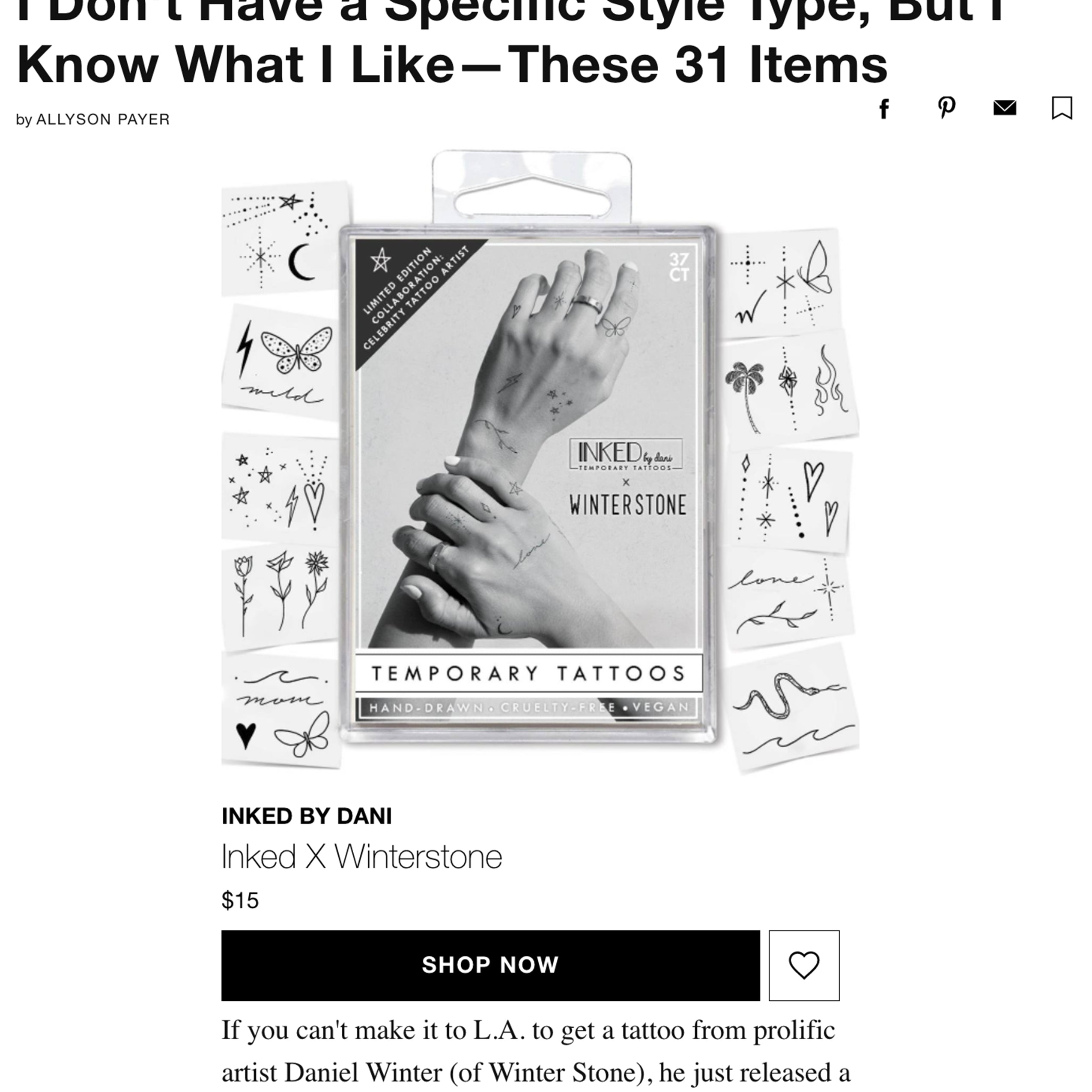The width and height of the screenshot is (1092, 1092).
Task: Click the SHOP NOW button
Action: coord(491,965)
